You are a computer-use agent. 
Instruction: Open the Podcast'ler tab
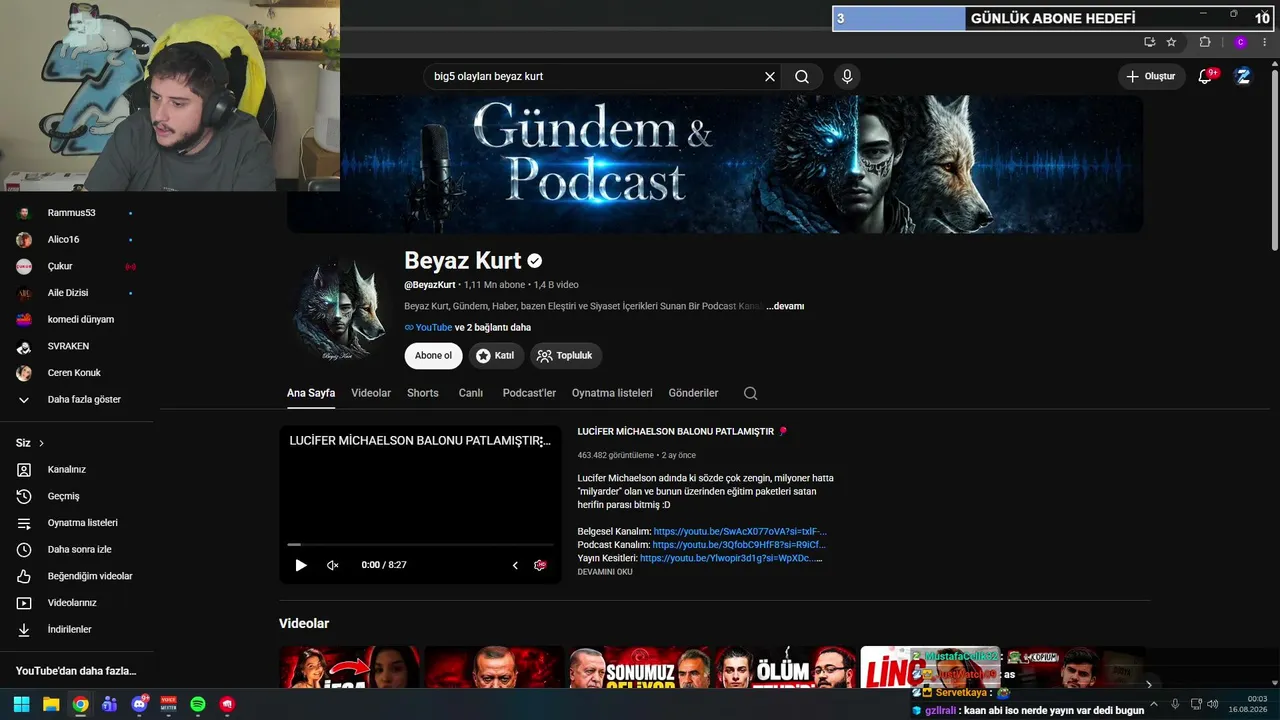[x=529, y=393]
